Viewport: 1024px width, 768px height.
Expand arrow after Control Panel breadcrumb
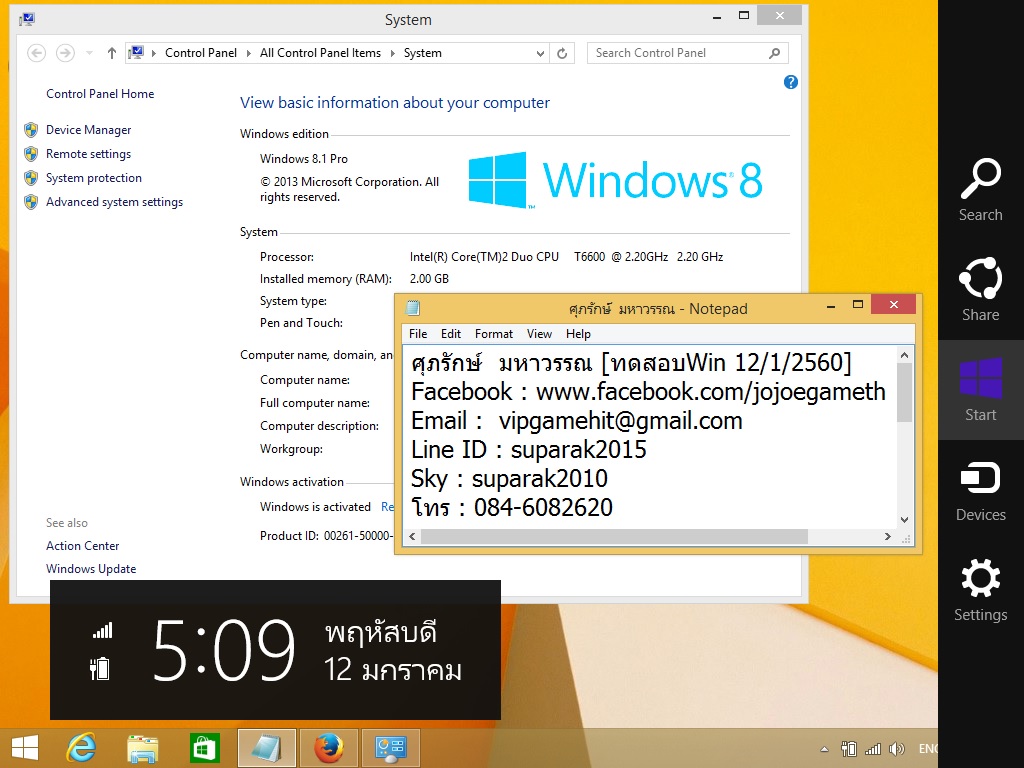(x=249, y=53)
